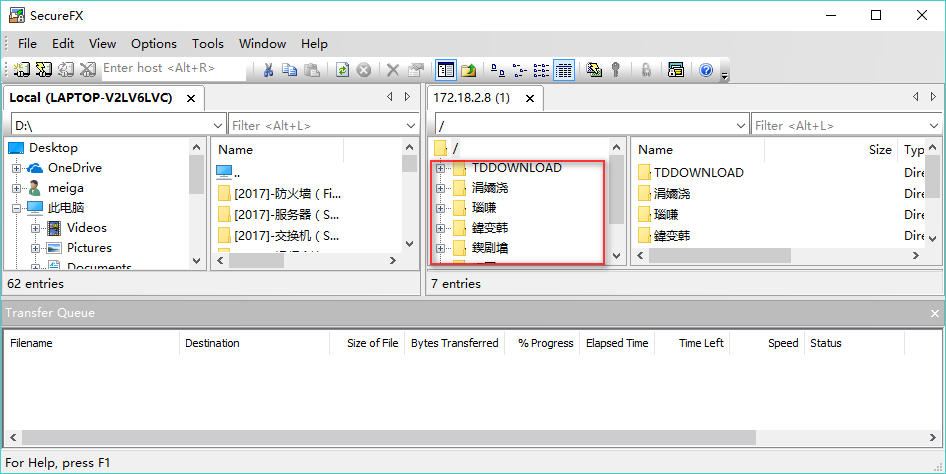
Task: Open the D:\ local path dropdown
Action: pos(218,126)
